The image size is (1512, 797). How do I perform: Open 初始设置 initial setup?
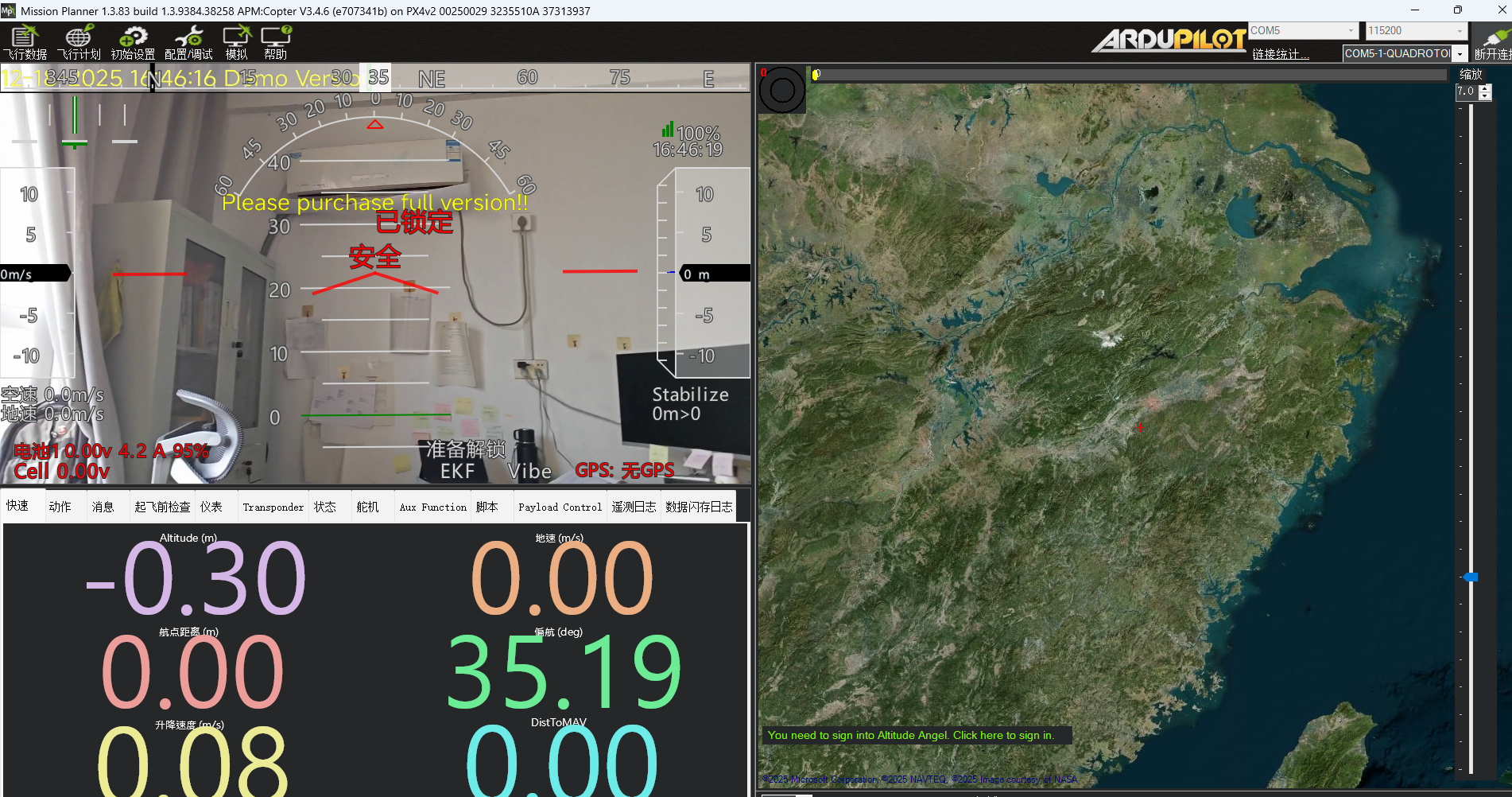pos(133,42)
